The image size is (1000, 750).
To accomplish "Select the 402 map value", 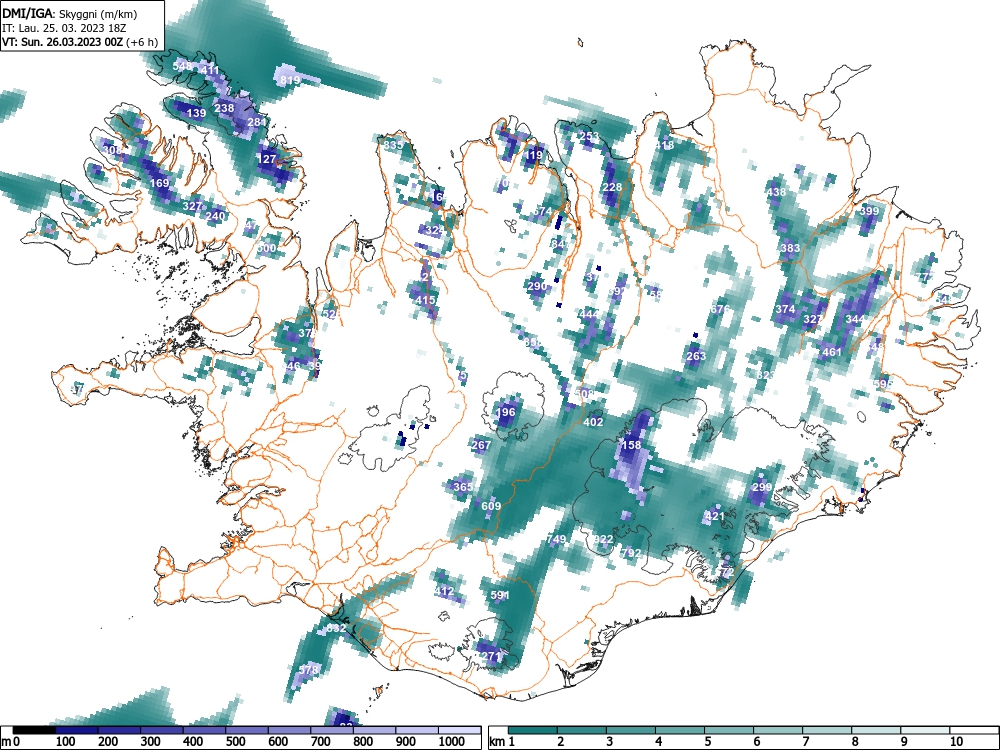I will point(593,422).
